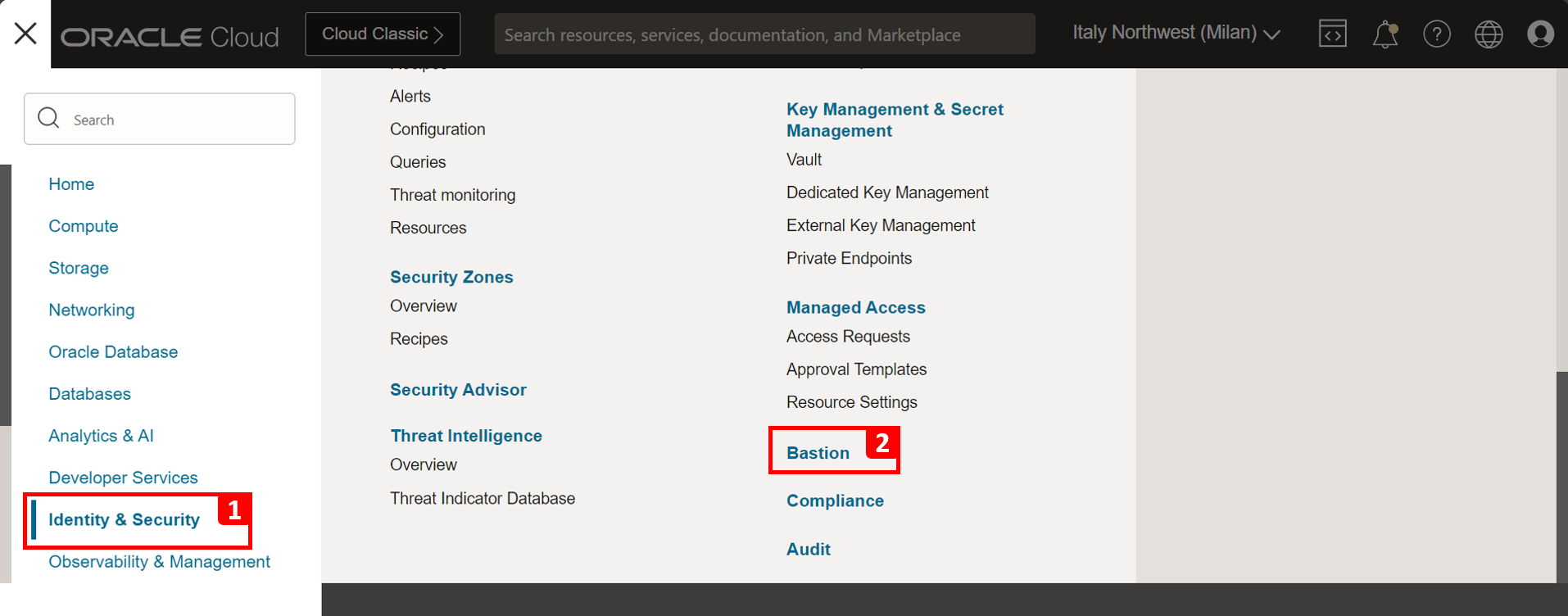Open the Managed Access heading link
Viewport: 1568px width, 616px height.
856,307
